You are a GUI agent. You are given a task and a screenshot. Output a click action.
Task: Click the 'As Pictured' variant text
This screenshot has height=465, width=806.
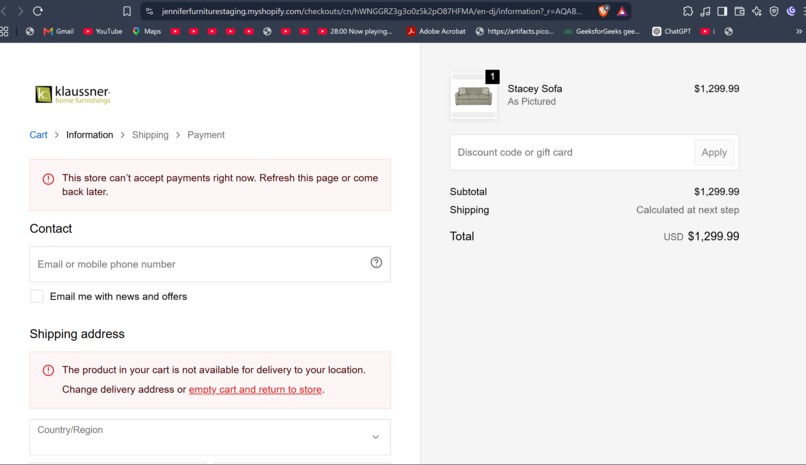(x=532, y=101)
